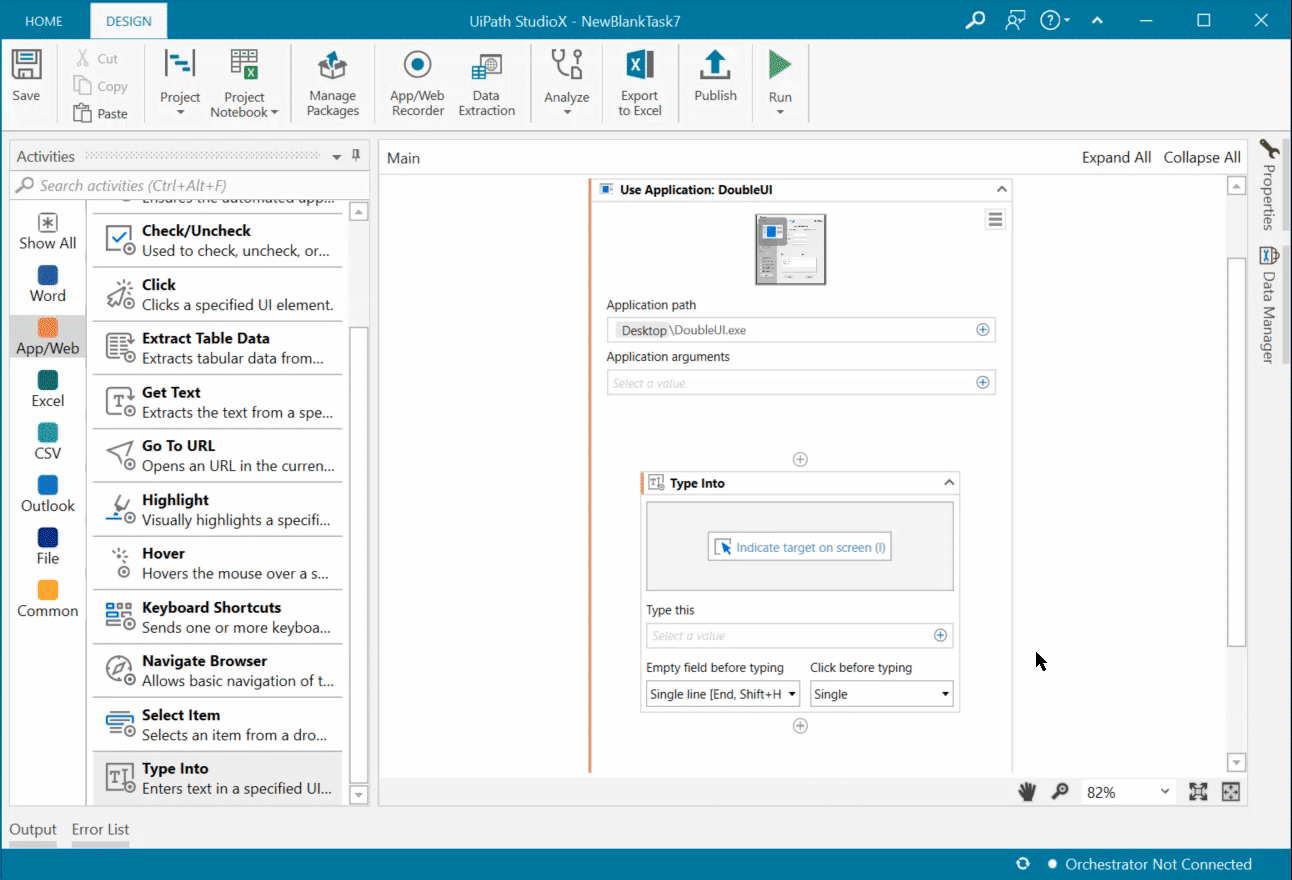Launch the Data Extraction wizard
The width and height of the screenshot is (1292, 880).
[x=486, y=82]
